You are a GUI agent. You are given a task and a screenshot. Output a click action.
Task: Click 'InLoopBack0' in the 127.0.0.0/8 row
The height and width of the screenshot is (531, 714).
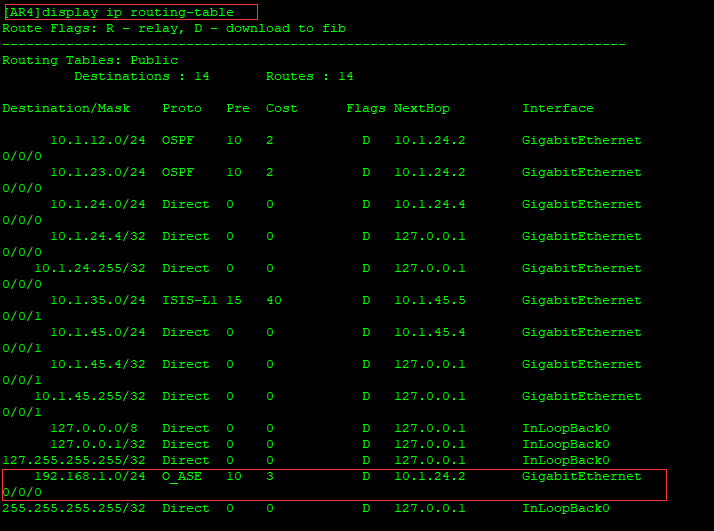[x=566, y=428]
